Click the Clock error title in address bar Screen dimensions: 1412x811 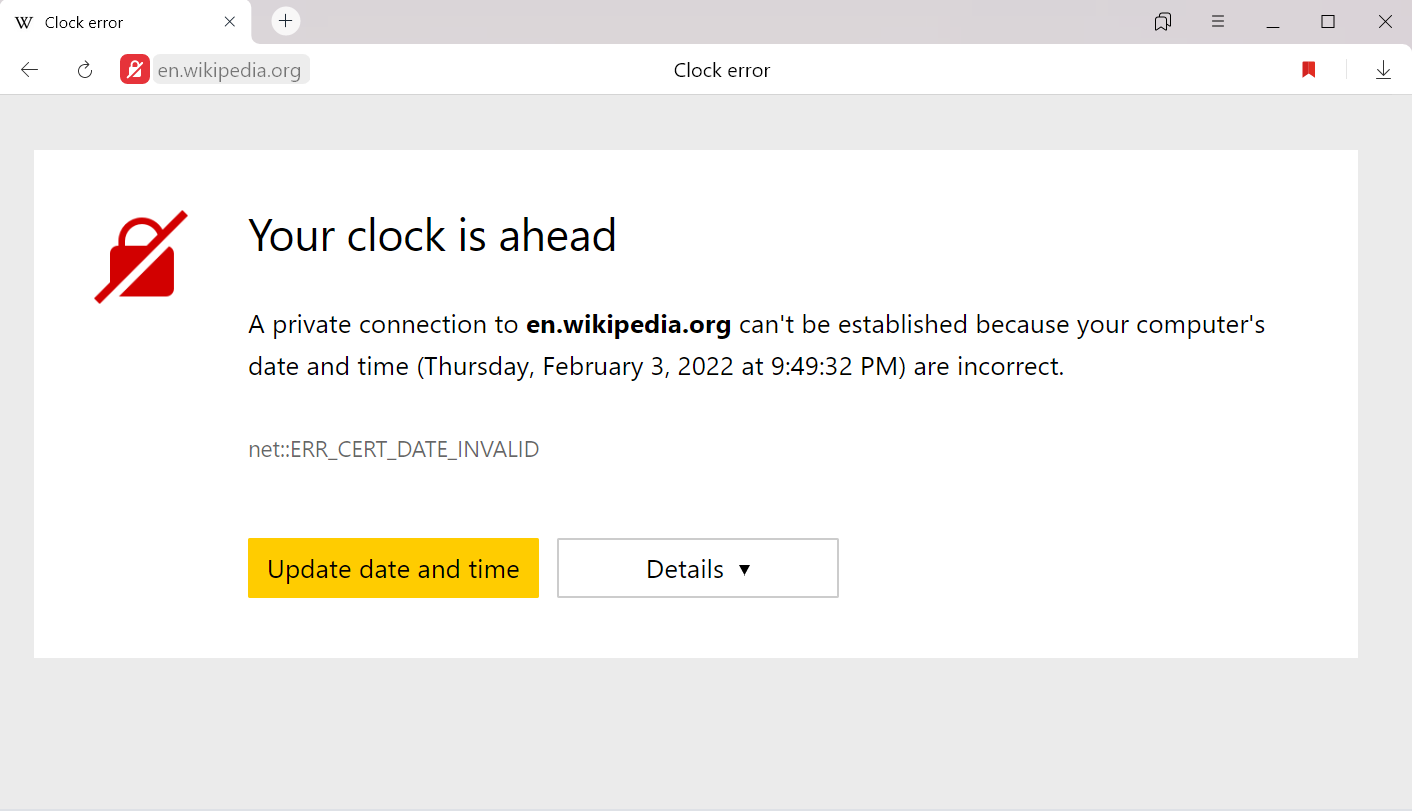click(x=722, y=70)
